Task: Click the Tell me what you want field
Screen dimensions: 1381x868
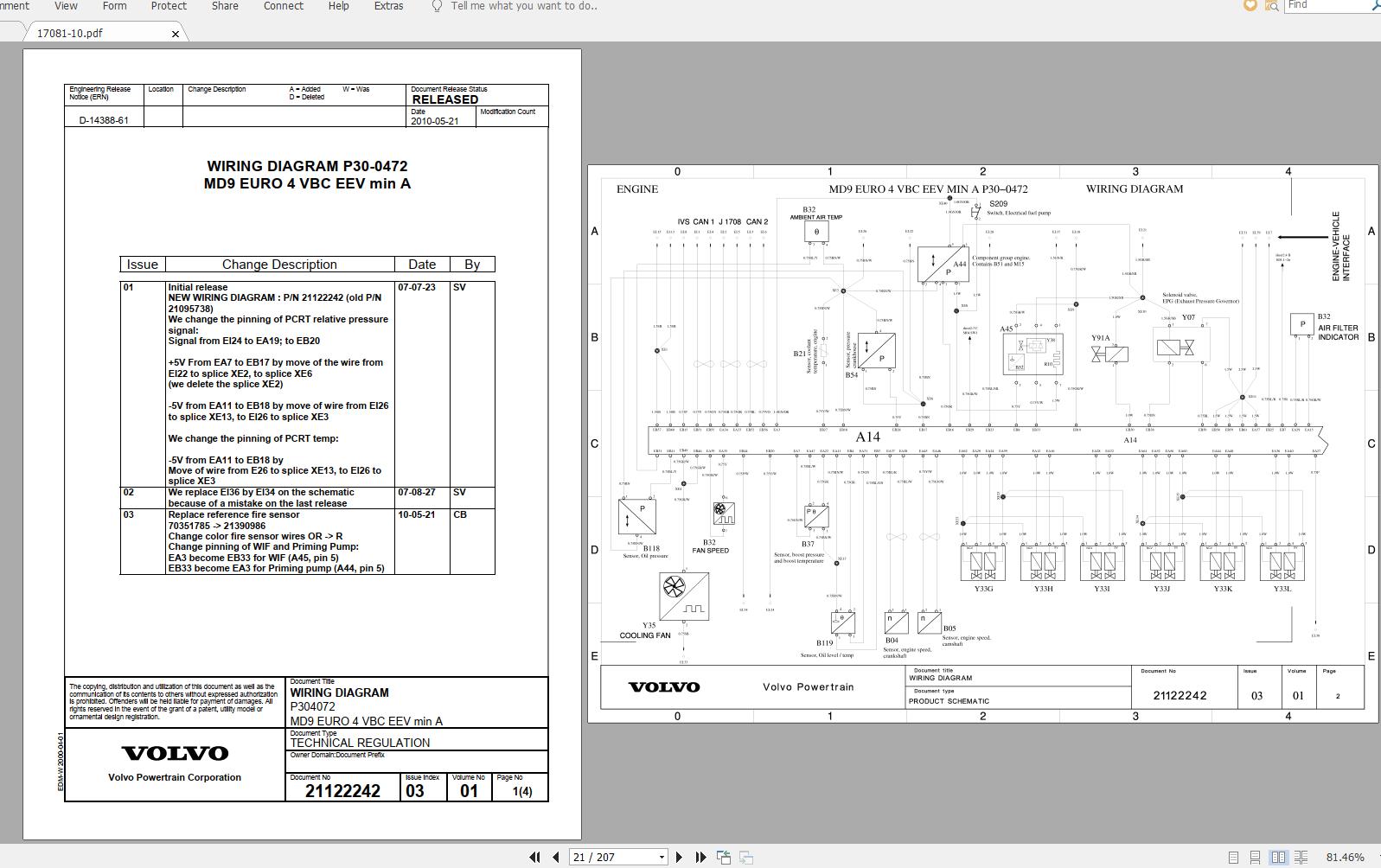Action: coord(524,5)
